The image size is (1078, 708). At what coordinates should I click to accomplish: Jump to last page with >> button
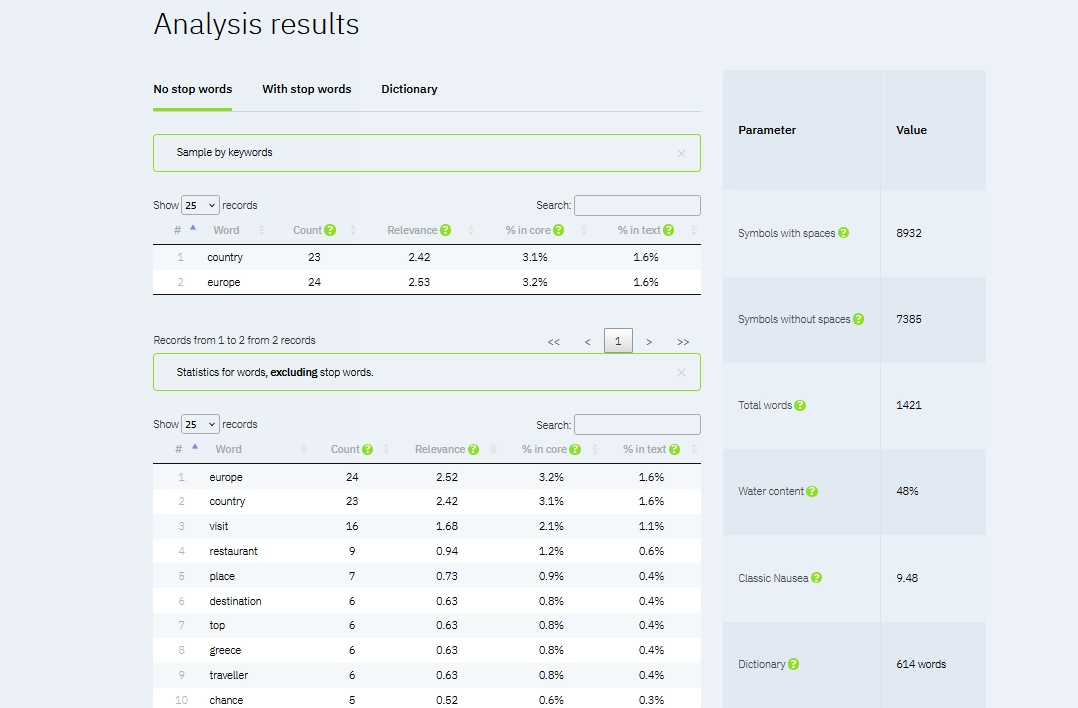(x=683, y=342)
